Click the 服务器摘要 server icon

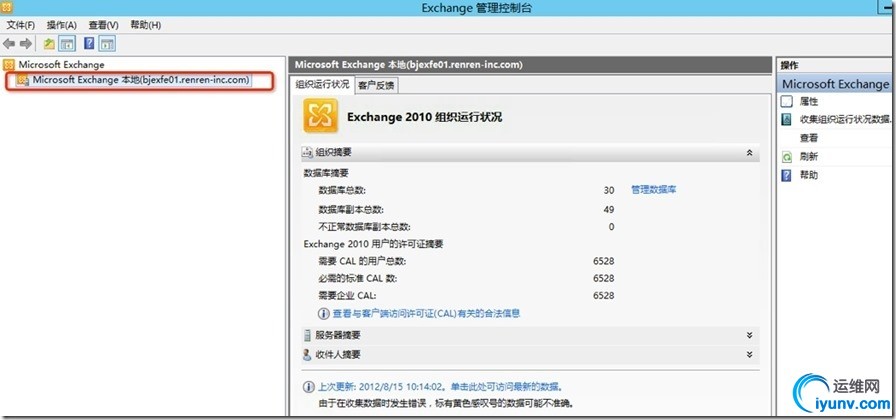307,335
